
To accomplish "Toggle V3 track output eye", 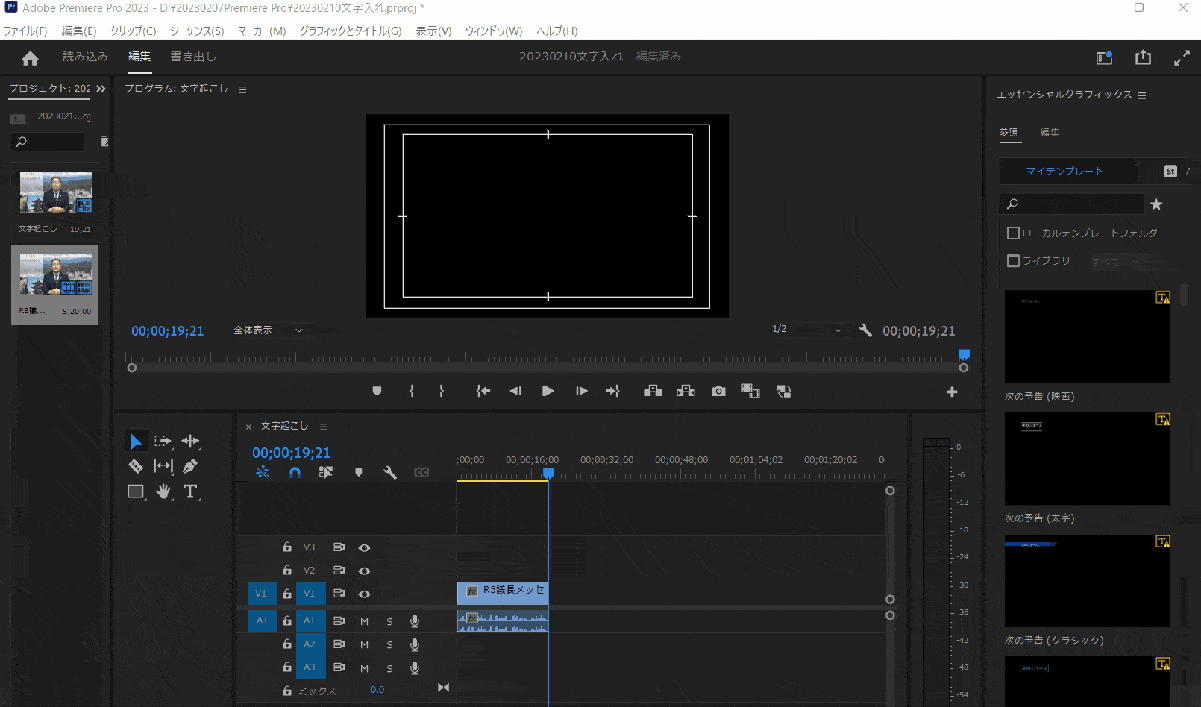I will pos(365,547).
